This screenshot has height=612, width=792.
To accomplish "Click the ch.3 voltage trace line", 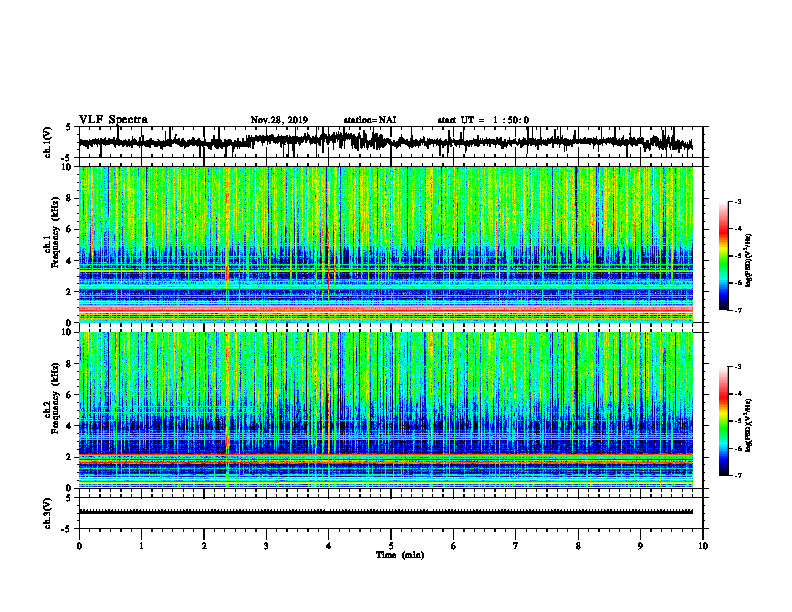I will (385, 511).
